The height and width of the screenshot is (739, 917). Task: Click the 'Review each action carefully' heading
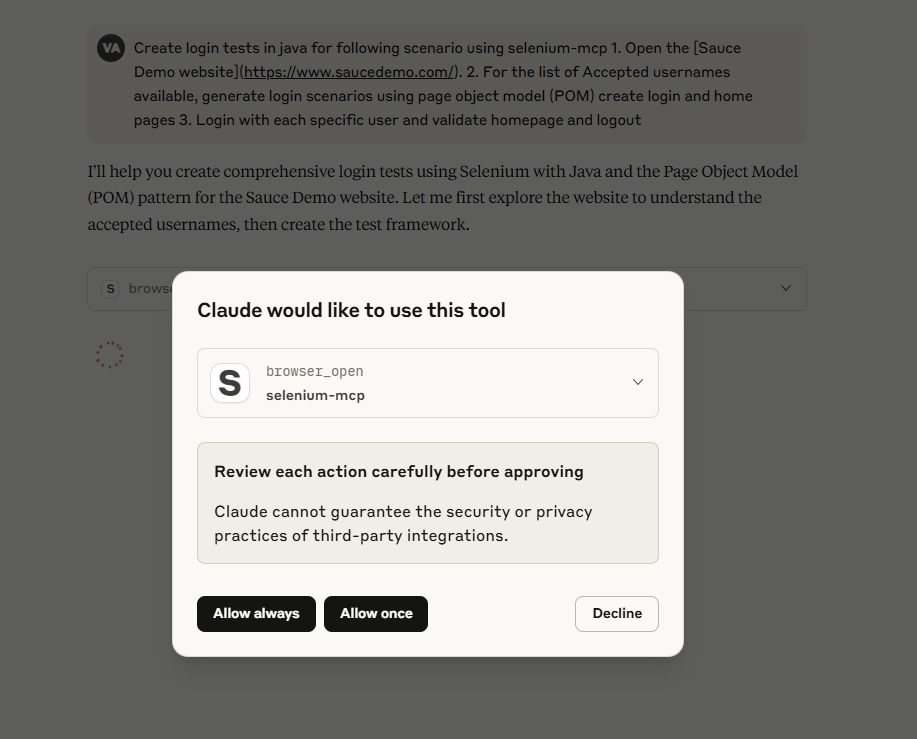[399, 472]
